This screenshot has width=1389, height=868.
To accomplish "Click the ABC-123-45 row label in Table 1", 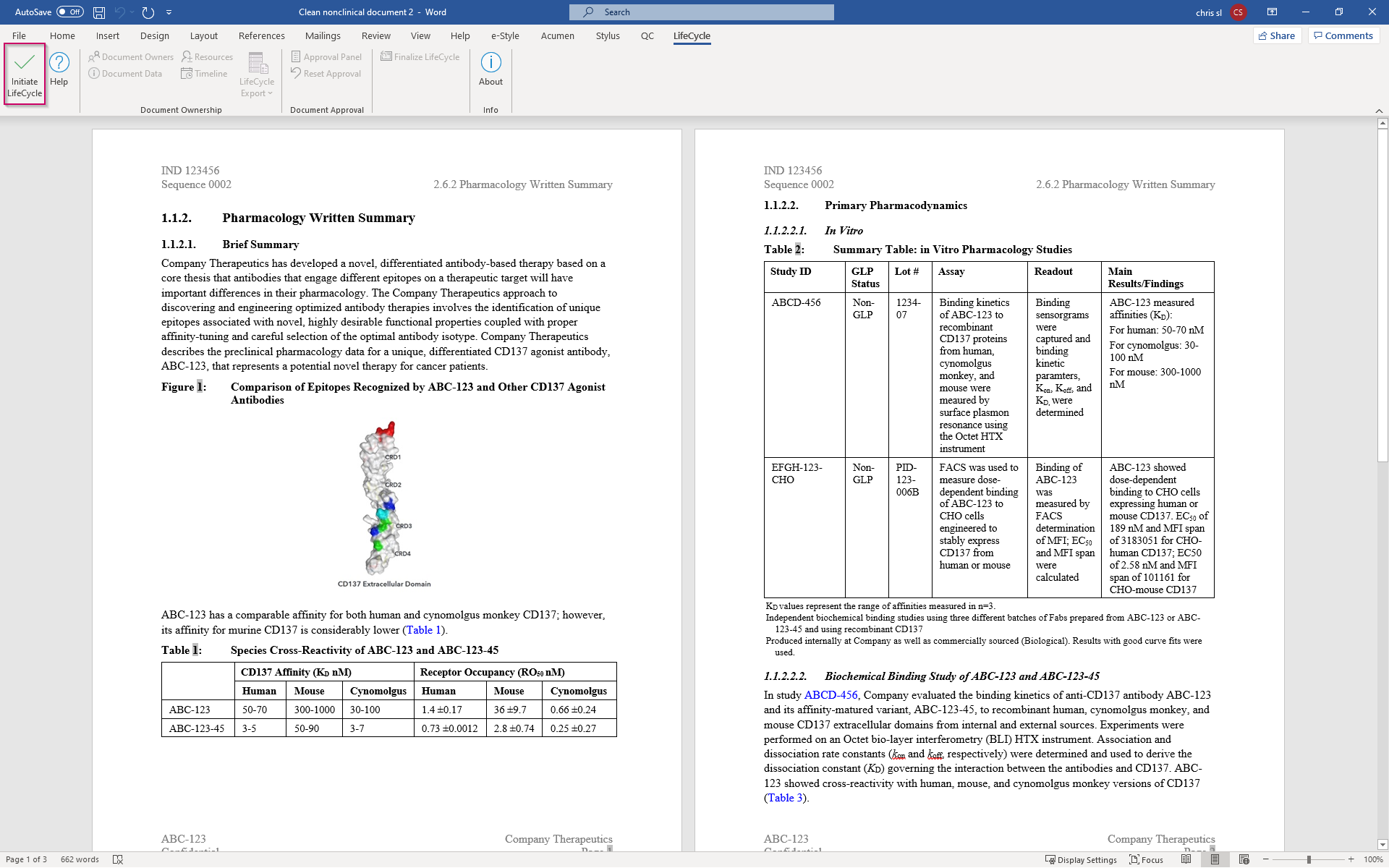I will tap(197, 728).
